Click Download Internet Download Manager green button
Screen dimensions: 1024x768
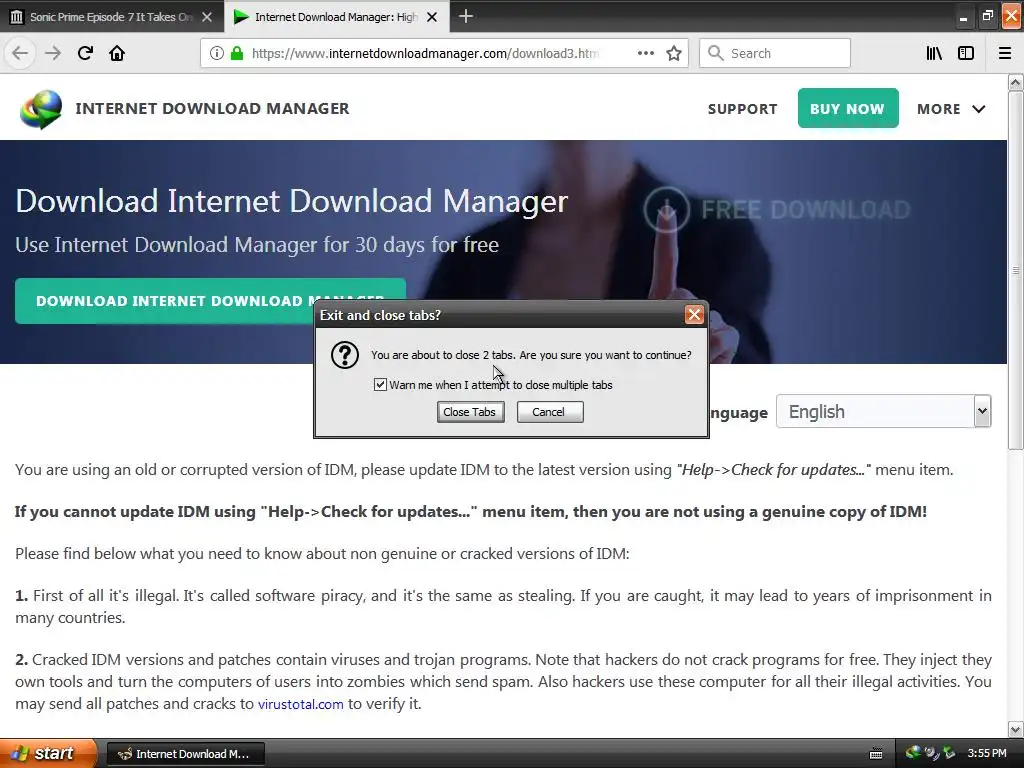pyautogui.click(x=210, y=300)
